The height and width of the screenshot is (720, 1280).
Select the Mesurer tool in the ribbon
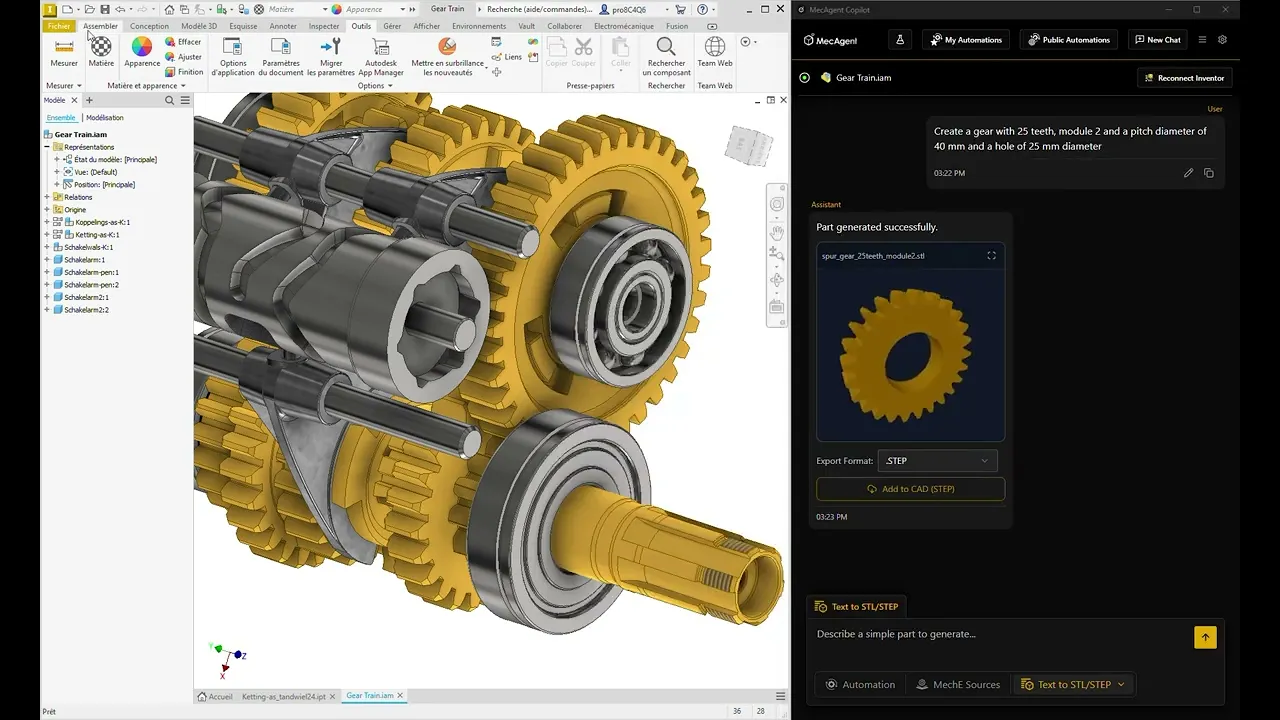(64, 53)
